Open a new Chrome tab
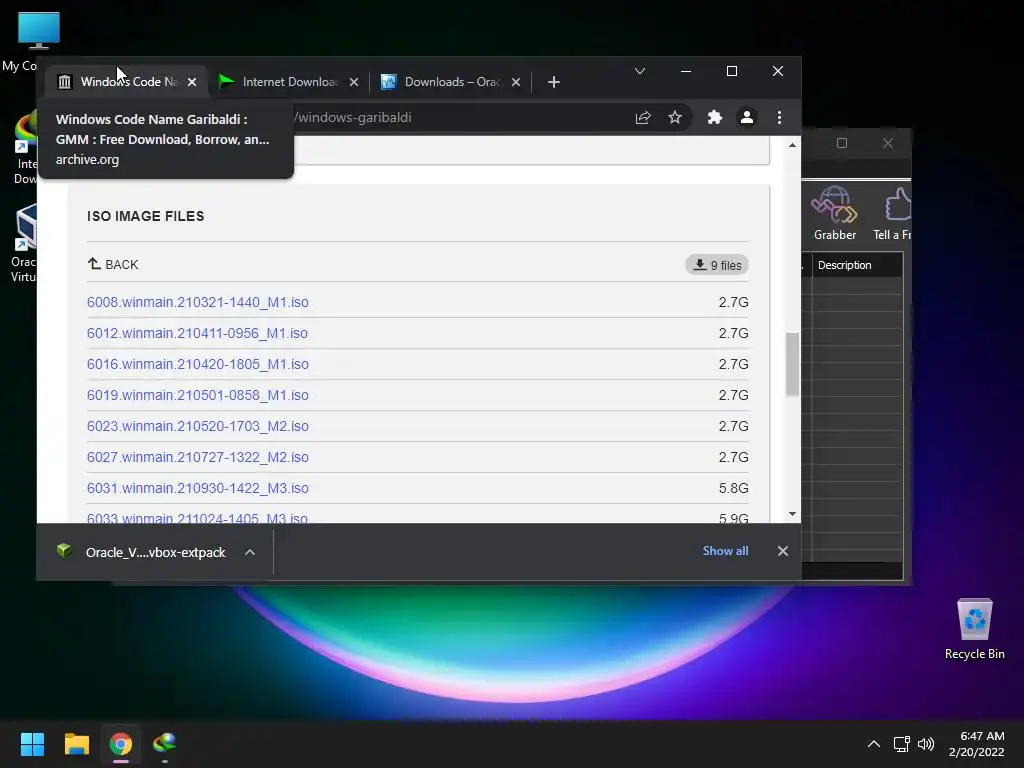The width and height of the screenshot is (1024, 768). (554, 82)
